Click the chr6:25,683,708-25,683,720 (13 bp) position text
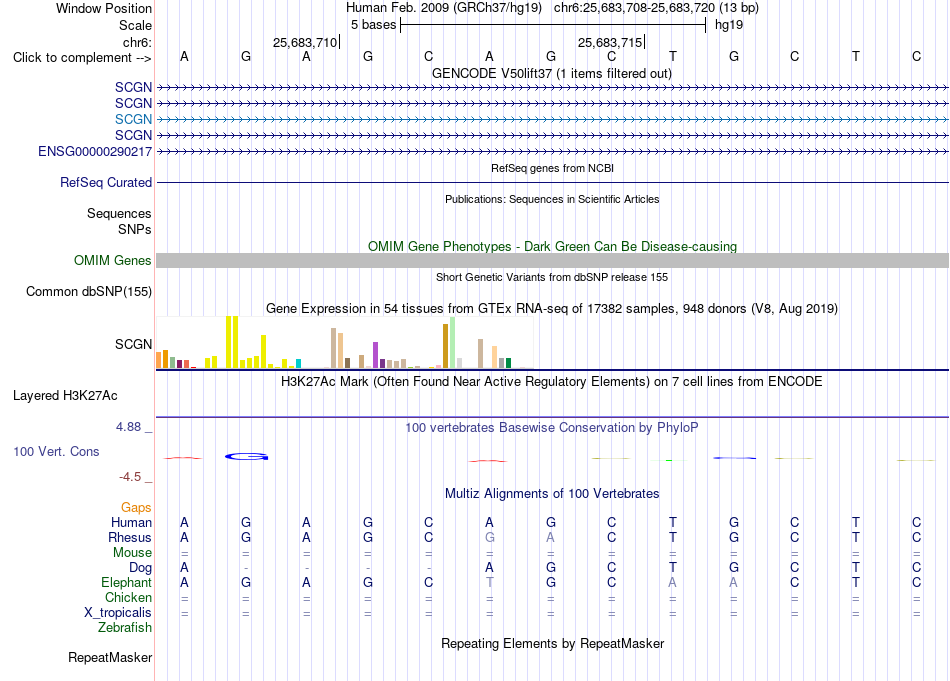 (656, 8)
